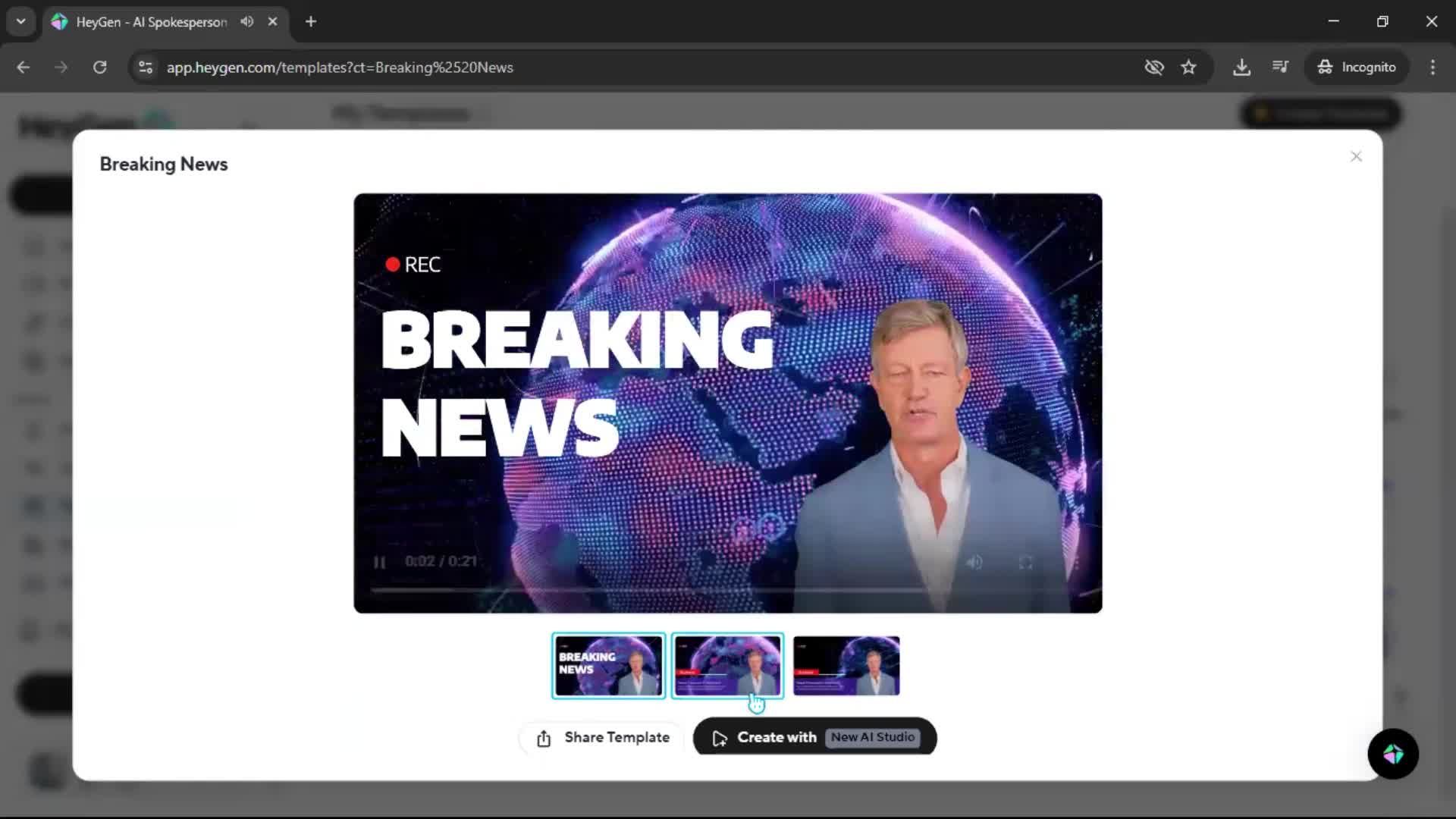The width and height of the screenshot is (1456, 819).
Task: Open Chrome three-dot menu
Action: pos(1432,67)
